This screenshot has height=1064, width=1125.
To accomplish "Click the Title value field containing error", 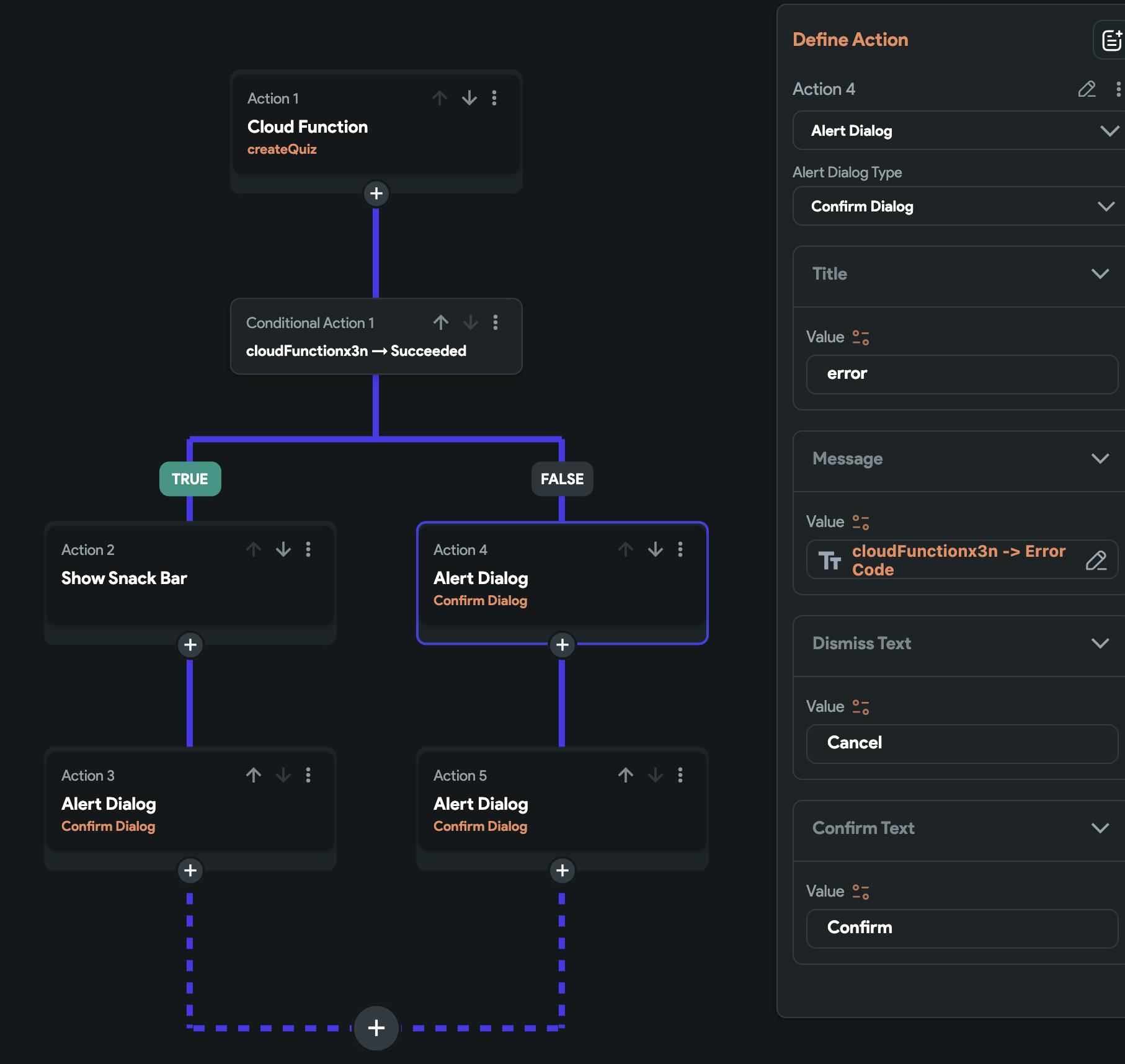I will click(961, 374).
